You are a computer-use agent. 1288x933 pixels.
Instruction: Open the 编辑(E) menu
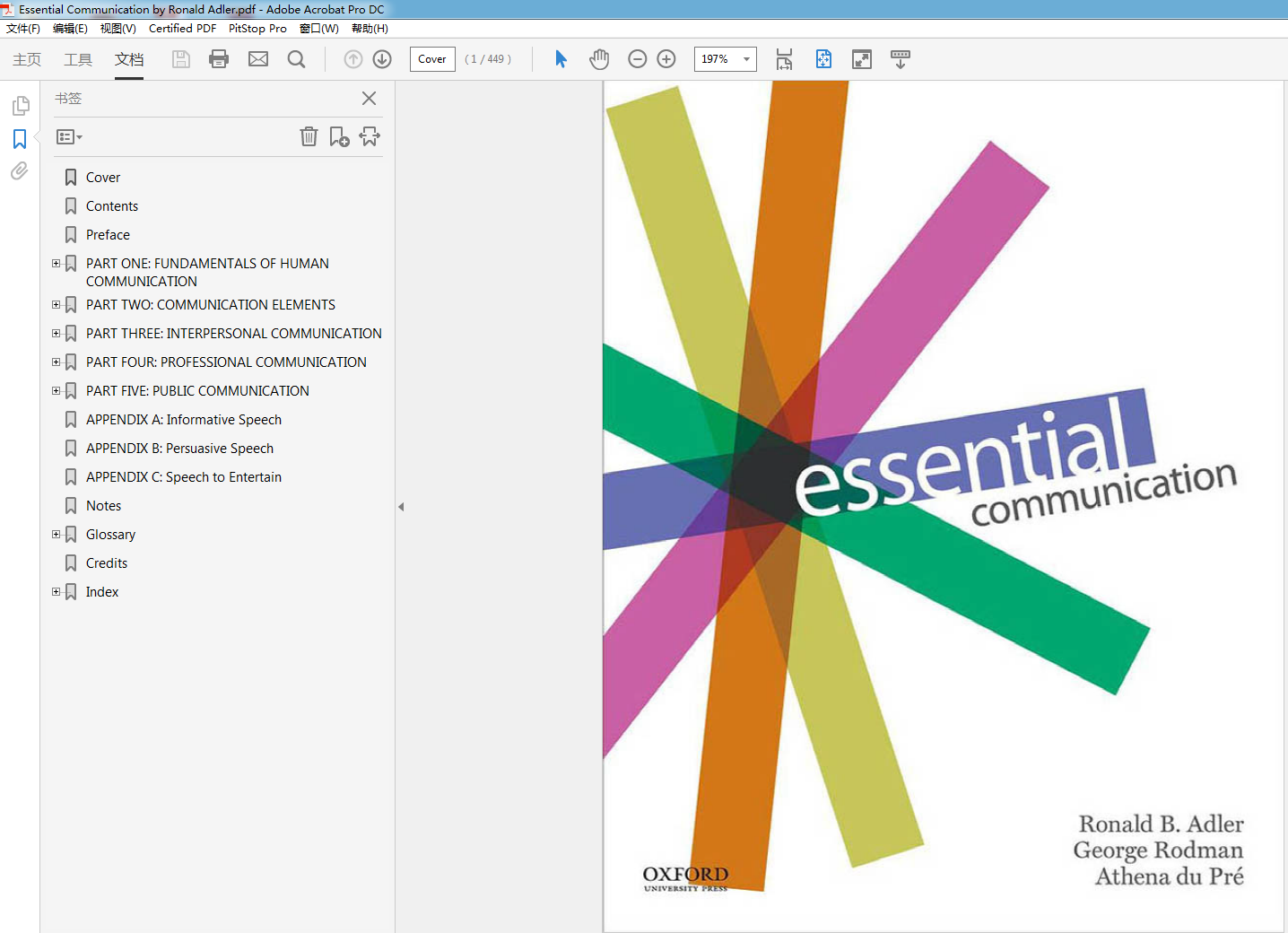click(70, 29)
